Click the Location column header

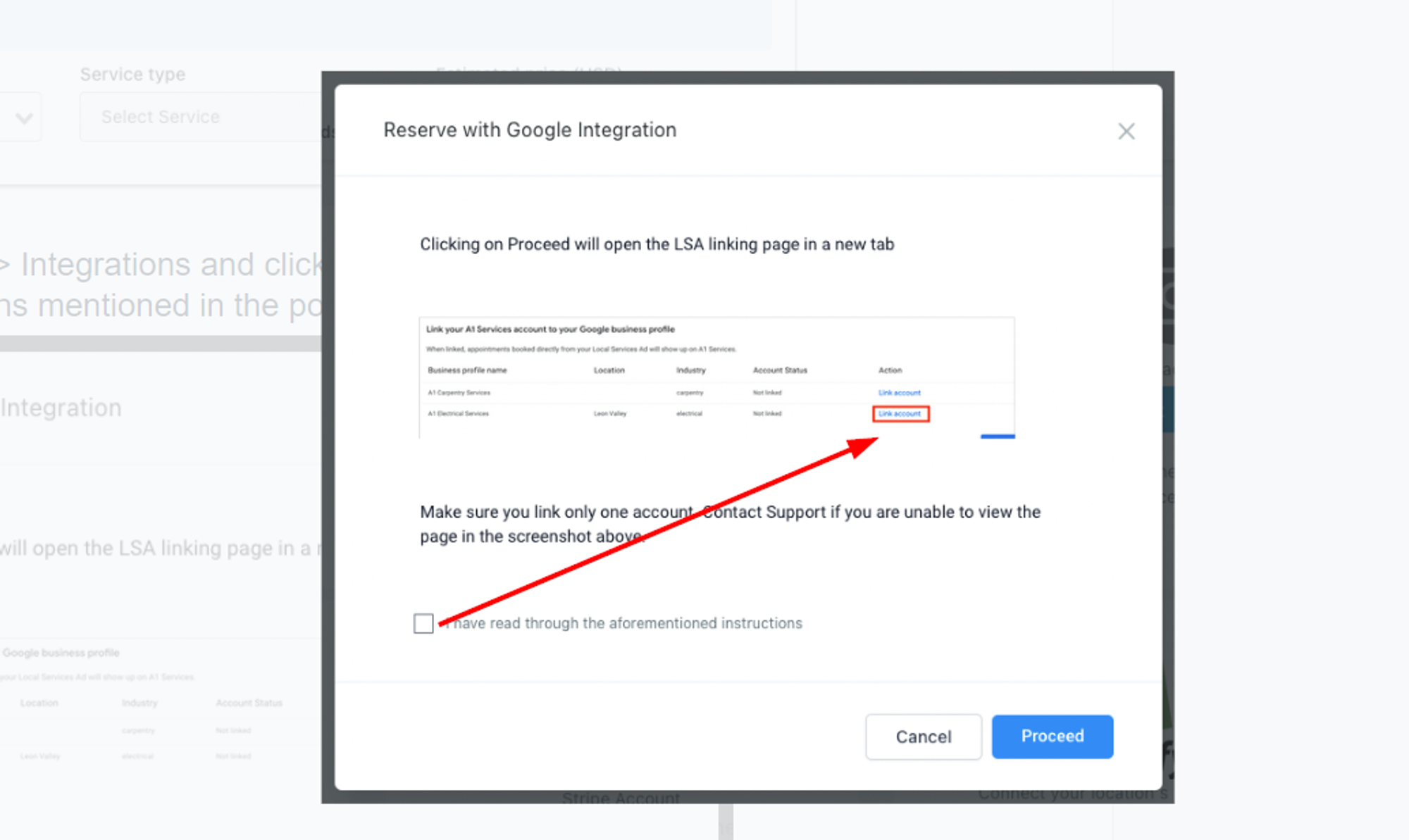(609, 370)
